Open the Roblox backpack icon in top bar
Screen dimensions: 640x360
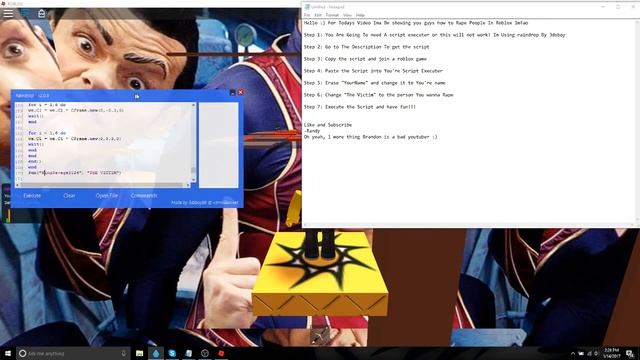(x=42, y=13)
